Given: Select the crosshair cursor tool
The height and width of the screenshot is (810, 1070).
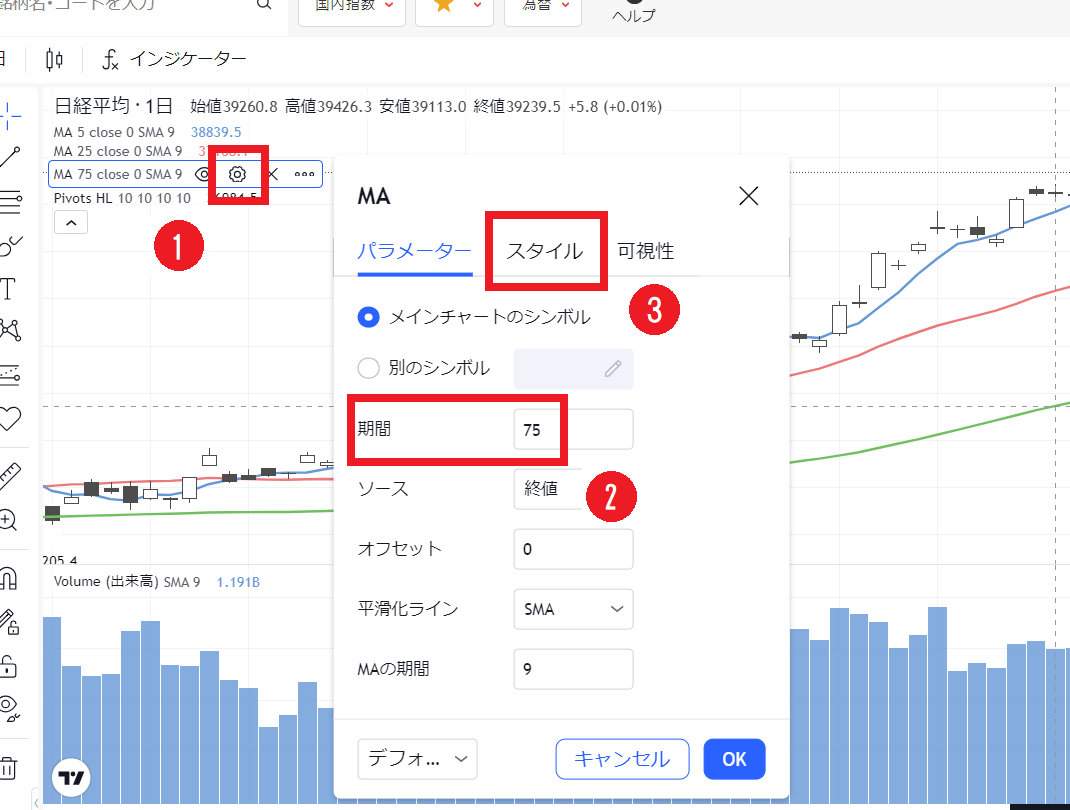Looking at the screenshot, I should click(x=10, y=116).
